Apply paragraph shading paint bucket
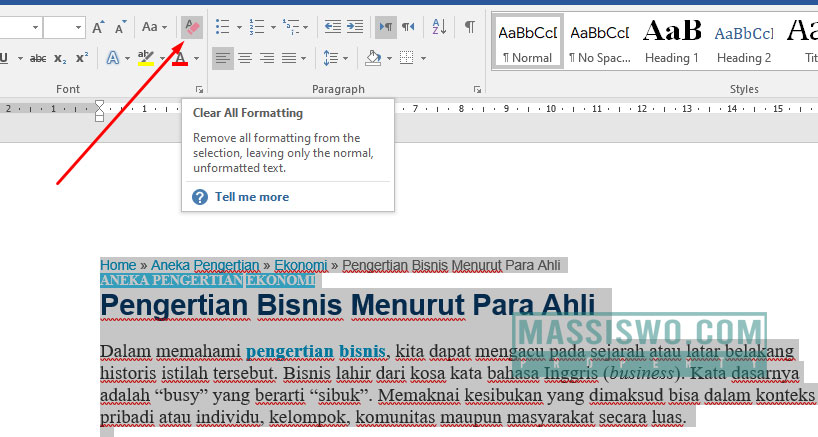The height and width of the screenshot is (437, 818). 373,58
